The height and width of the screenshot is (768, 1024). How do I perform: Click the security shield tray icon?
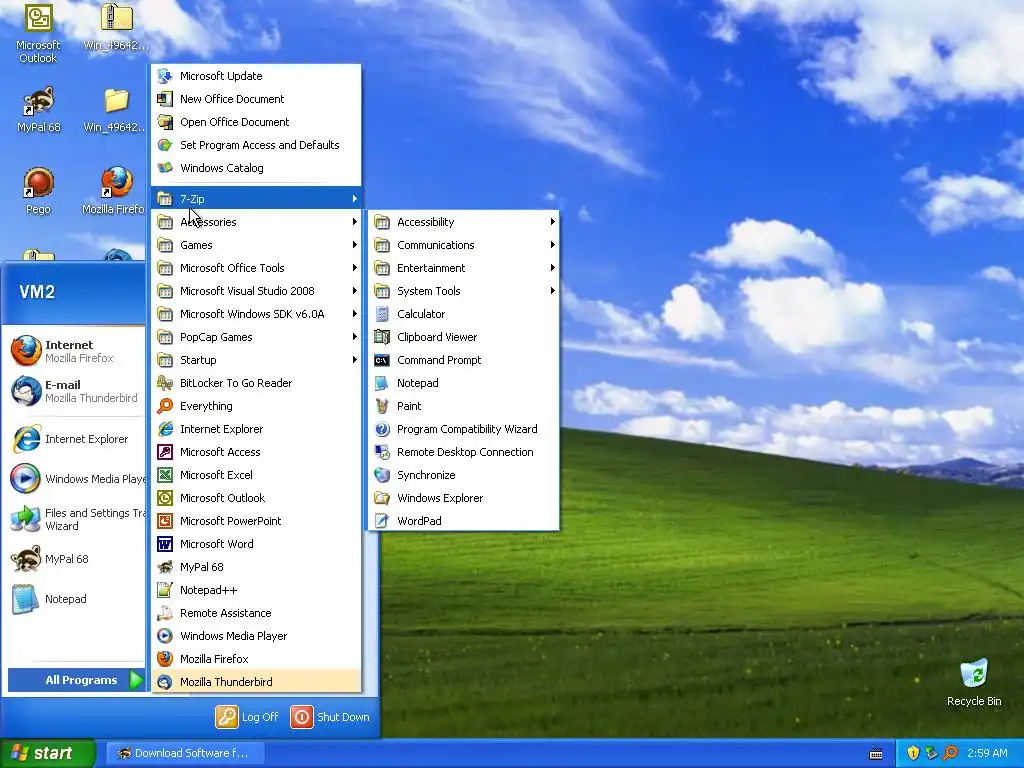(913, 753)
